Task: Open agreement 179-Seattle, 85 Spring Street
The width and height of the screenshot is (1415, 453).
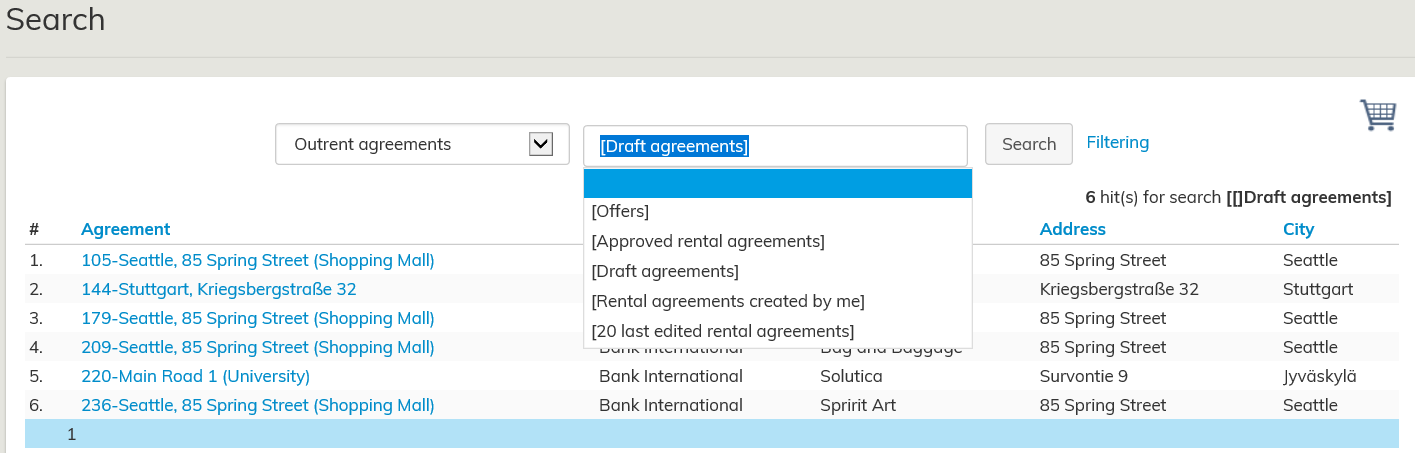Action: click(258, 319)
